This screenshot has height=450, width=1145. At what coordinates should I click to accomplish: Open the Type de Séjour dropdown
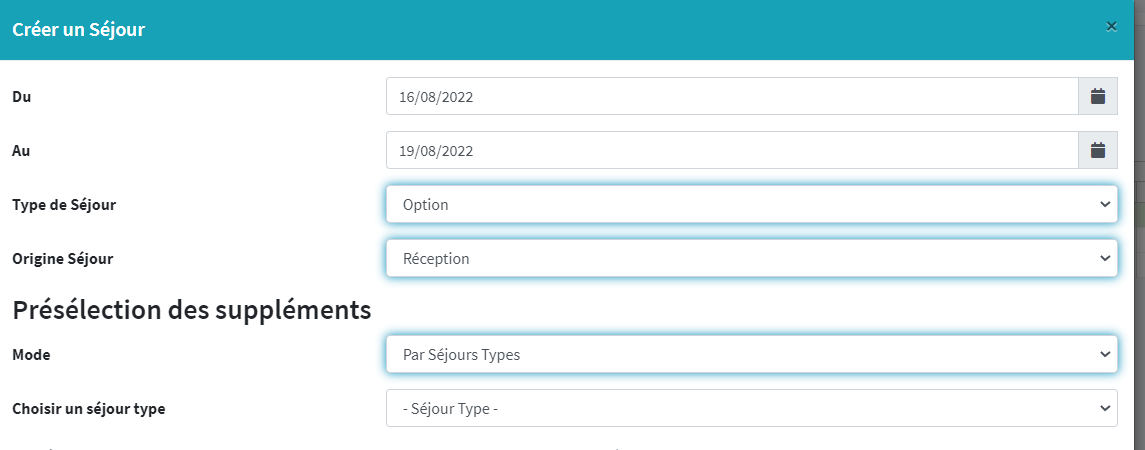coord(750,205)
